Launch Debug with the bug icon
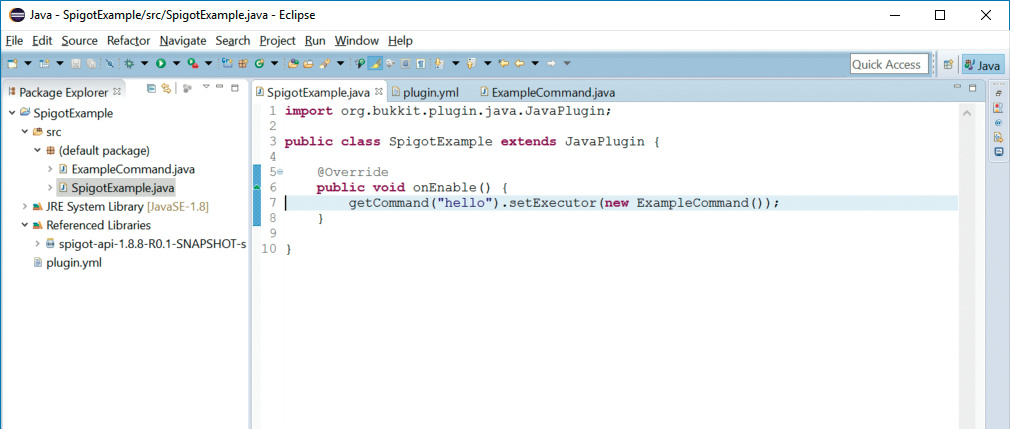1010x429 pixels. pyautogui.click(x=129, y=63)
